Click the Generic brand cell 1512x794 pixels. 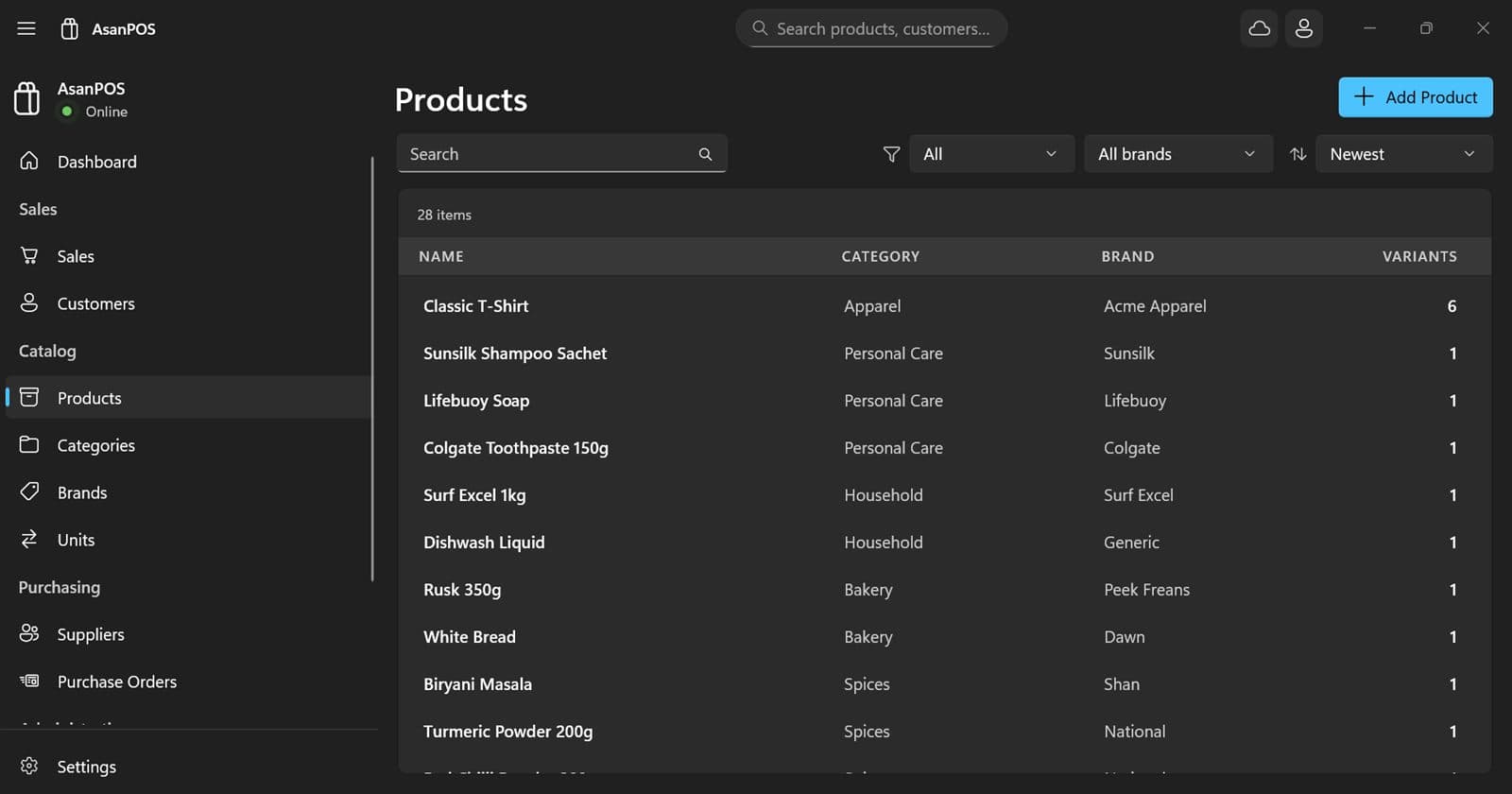(1131, 543)
